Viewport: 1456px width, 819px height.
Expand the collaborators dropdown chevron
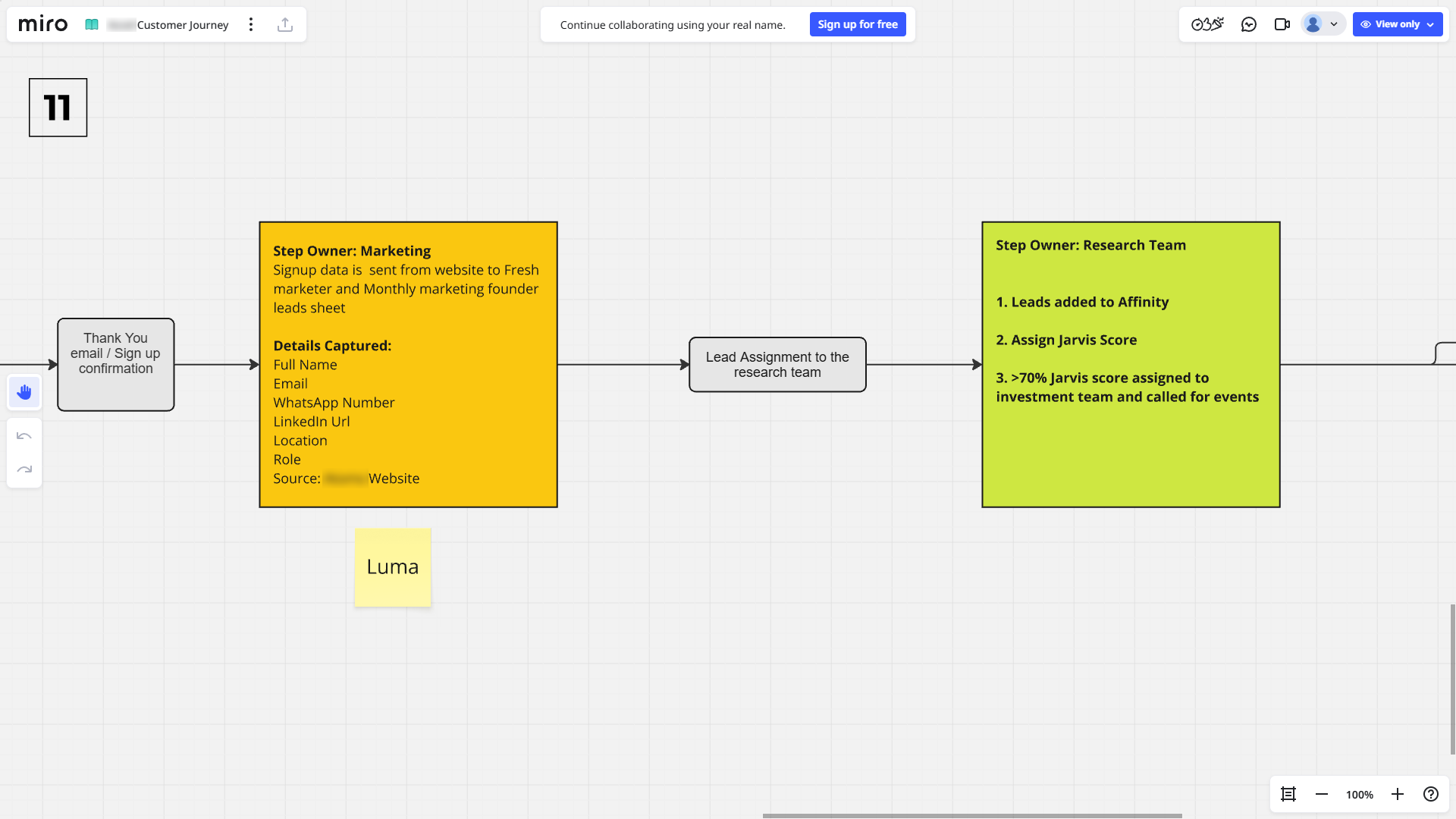tap(1334, 24)
